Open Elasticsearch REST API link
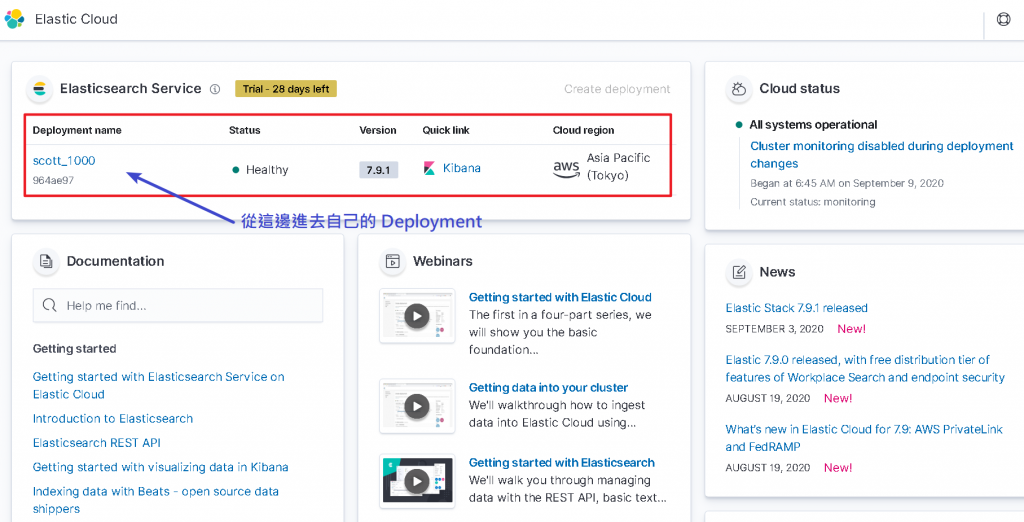 point(97,443)
